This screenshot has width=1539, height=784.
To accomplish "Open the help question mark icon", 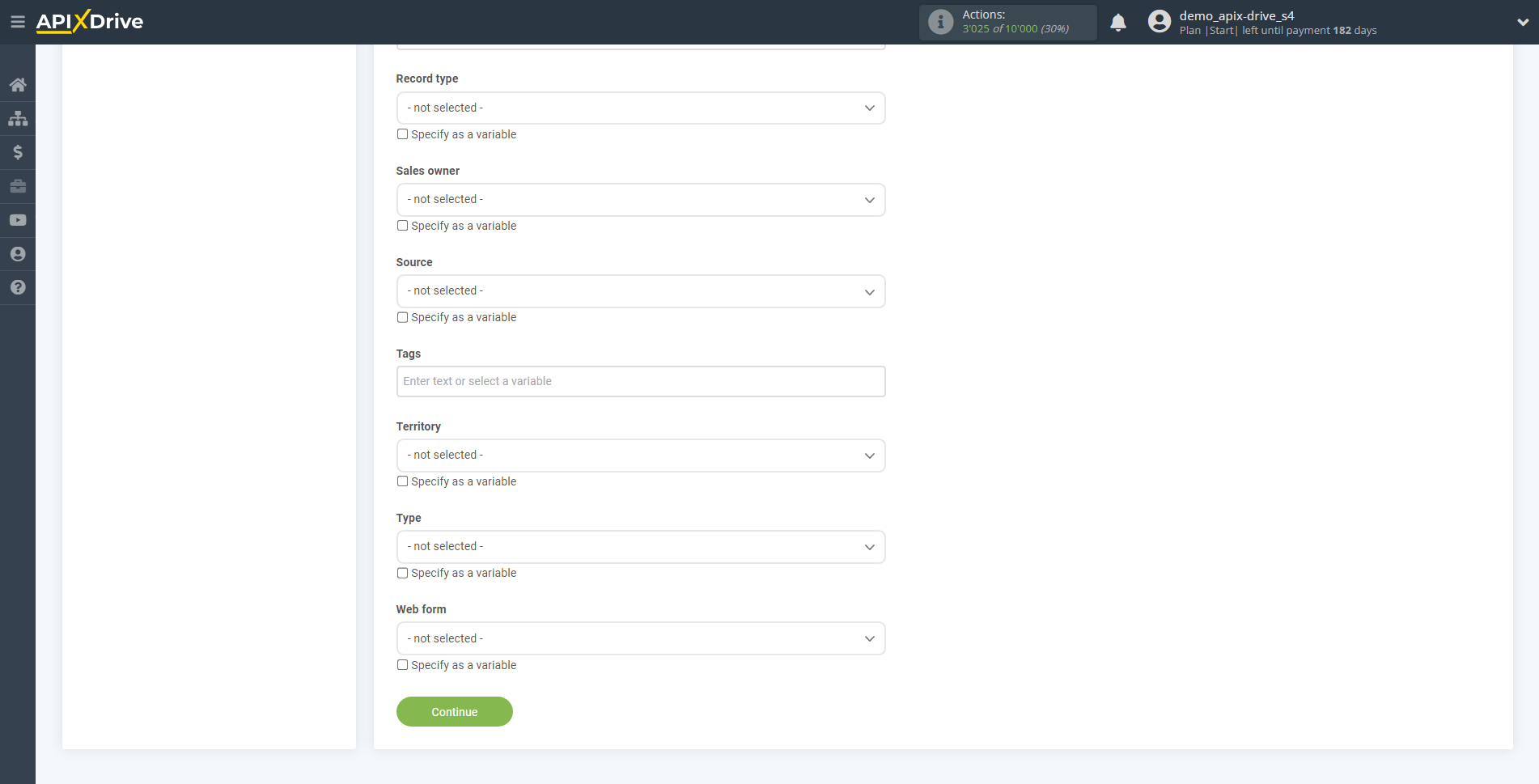I will point(18,287).
